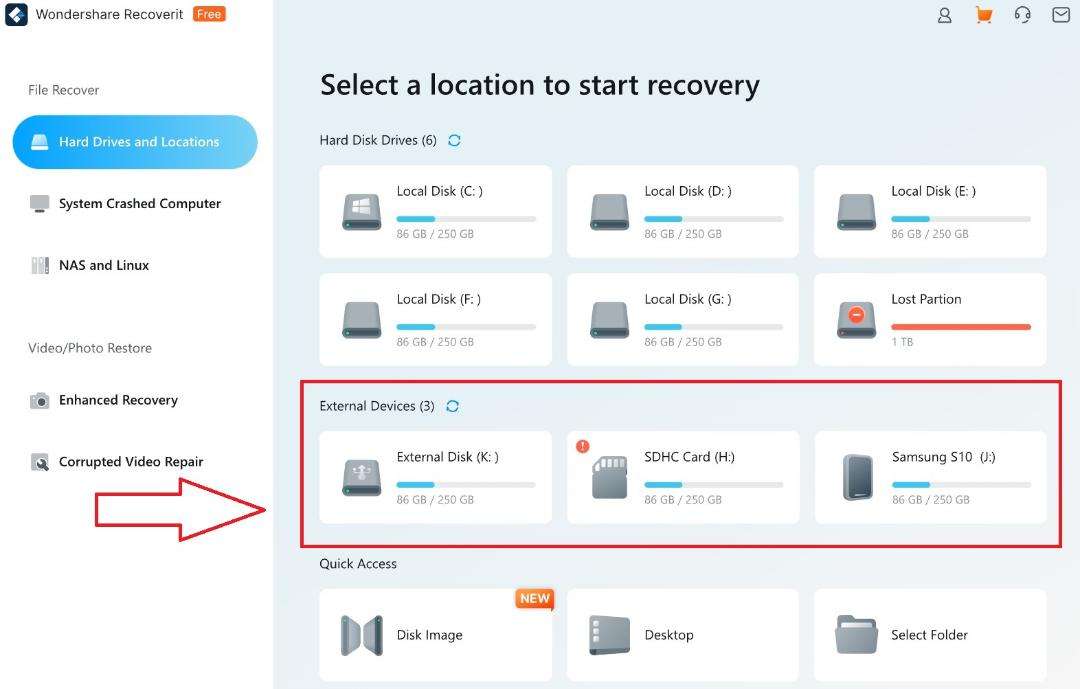
Task: Open Enhanced Recovery section
Action: (118, 400)
